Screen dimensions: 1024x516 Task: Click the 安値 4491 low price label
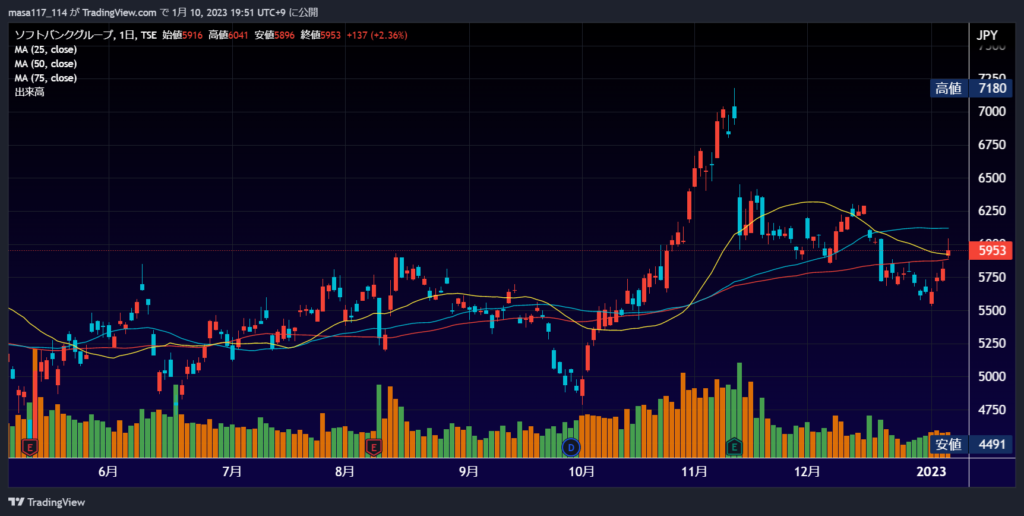point(972,444)
